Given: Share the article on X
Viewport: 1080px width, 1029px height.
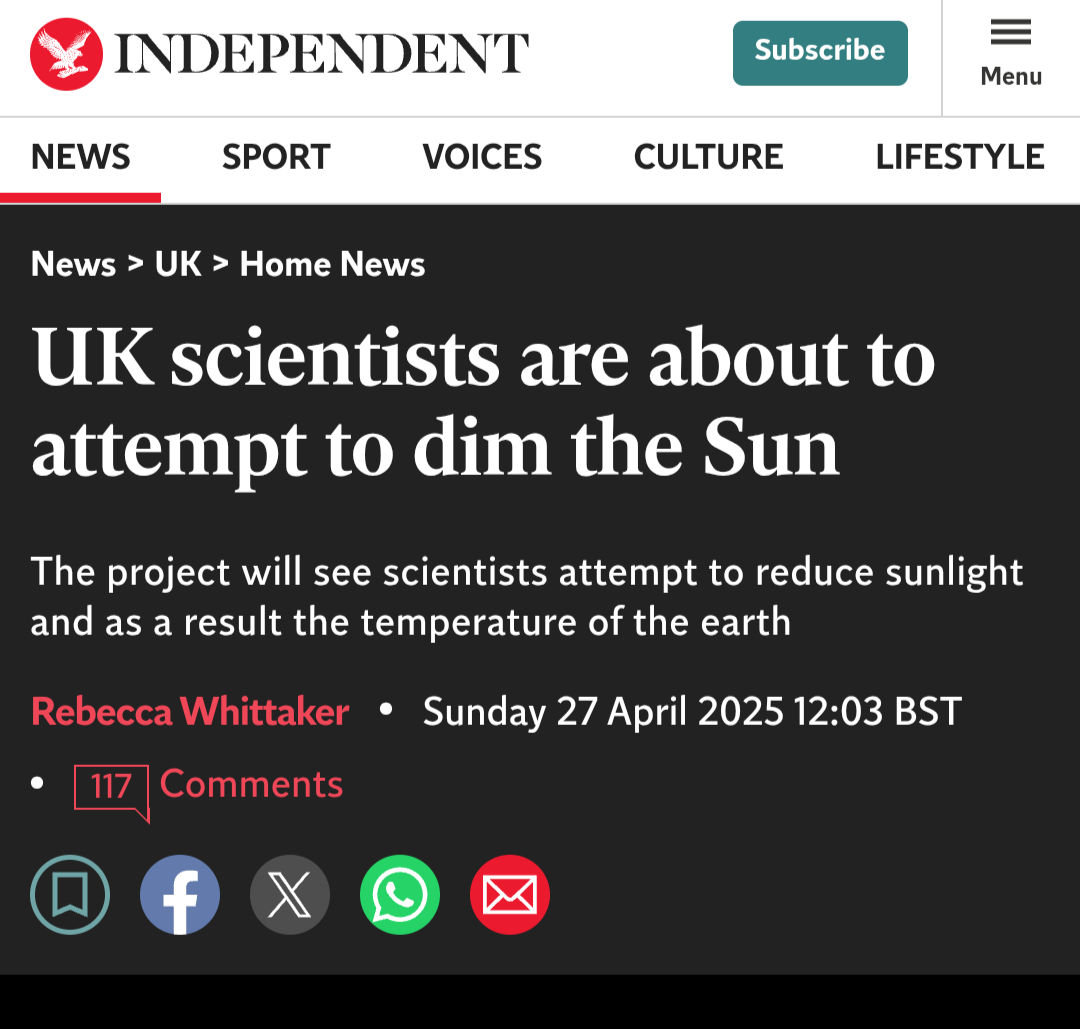Looking at the screenshot, I should (x=290, y=895).
